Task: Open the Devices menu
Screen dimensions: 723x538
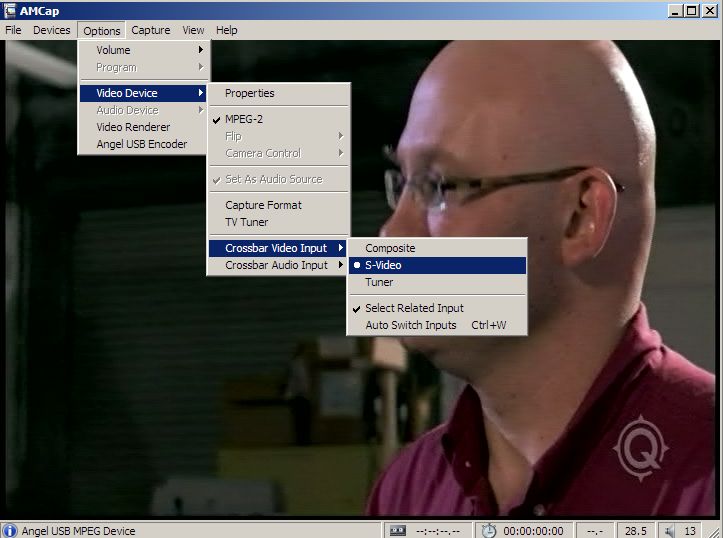Action: coord(52,30)
